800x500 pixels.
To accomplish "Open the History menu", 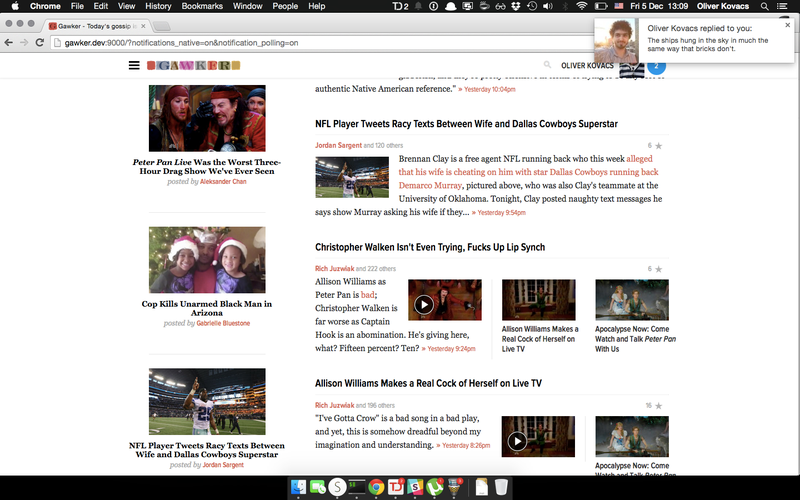I will click(158, 6).
